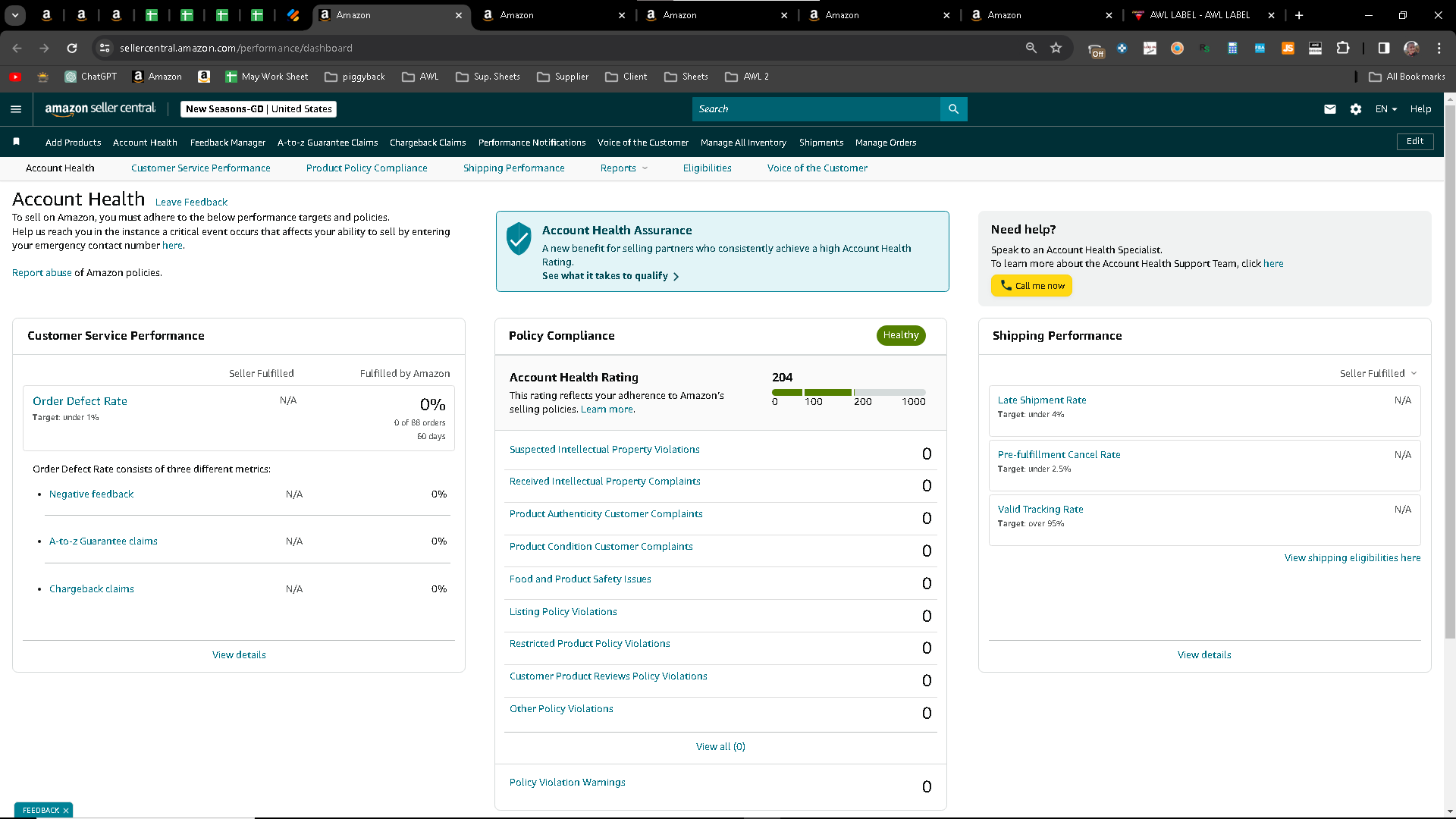This screenshot has width=1456, height=819.
Task: Click the browser address bar URL
Action: point(236,48)
